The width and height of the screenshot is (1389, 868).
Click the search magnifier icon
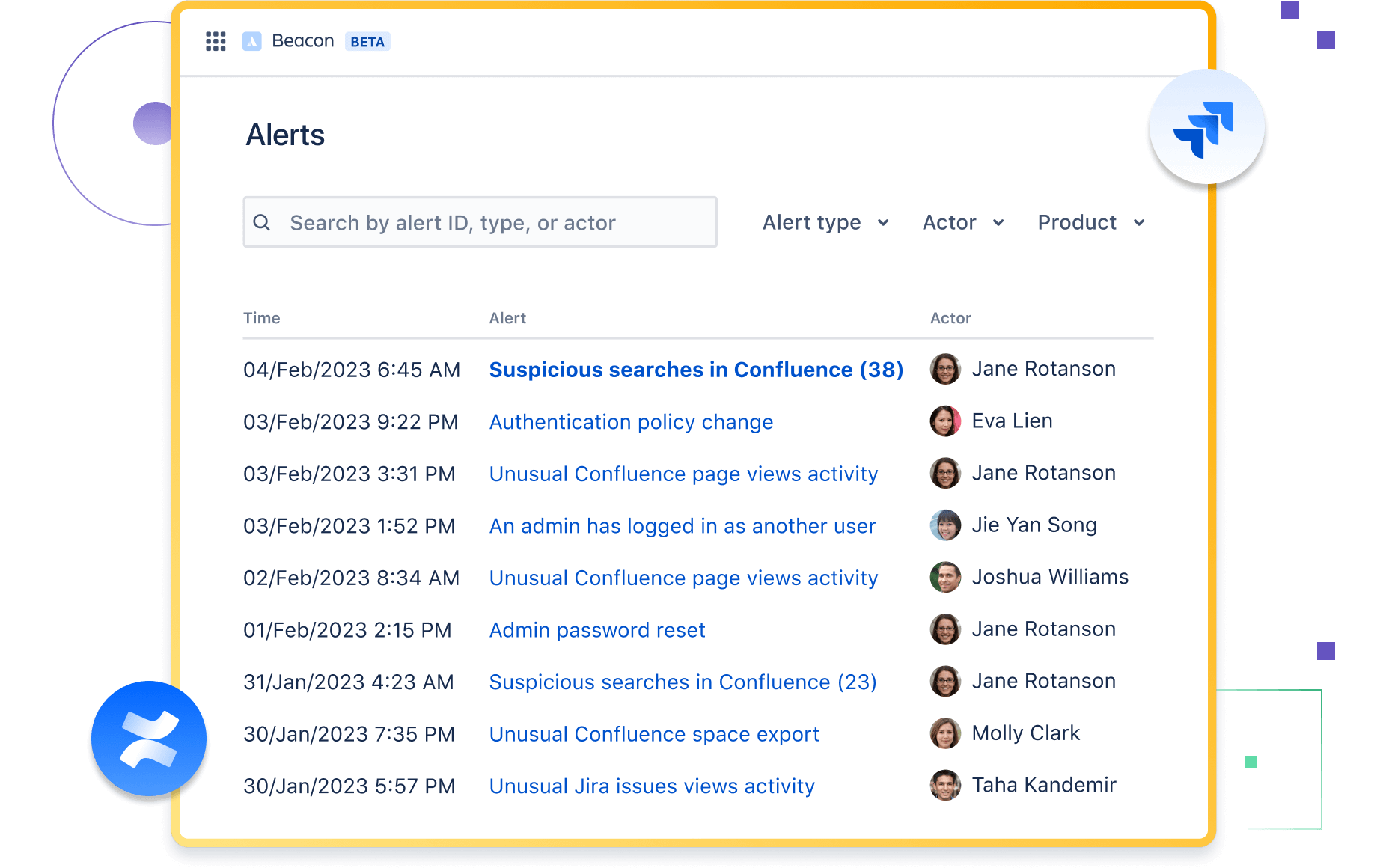263,221
